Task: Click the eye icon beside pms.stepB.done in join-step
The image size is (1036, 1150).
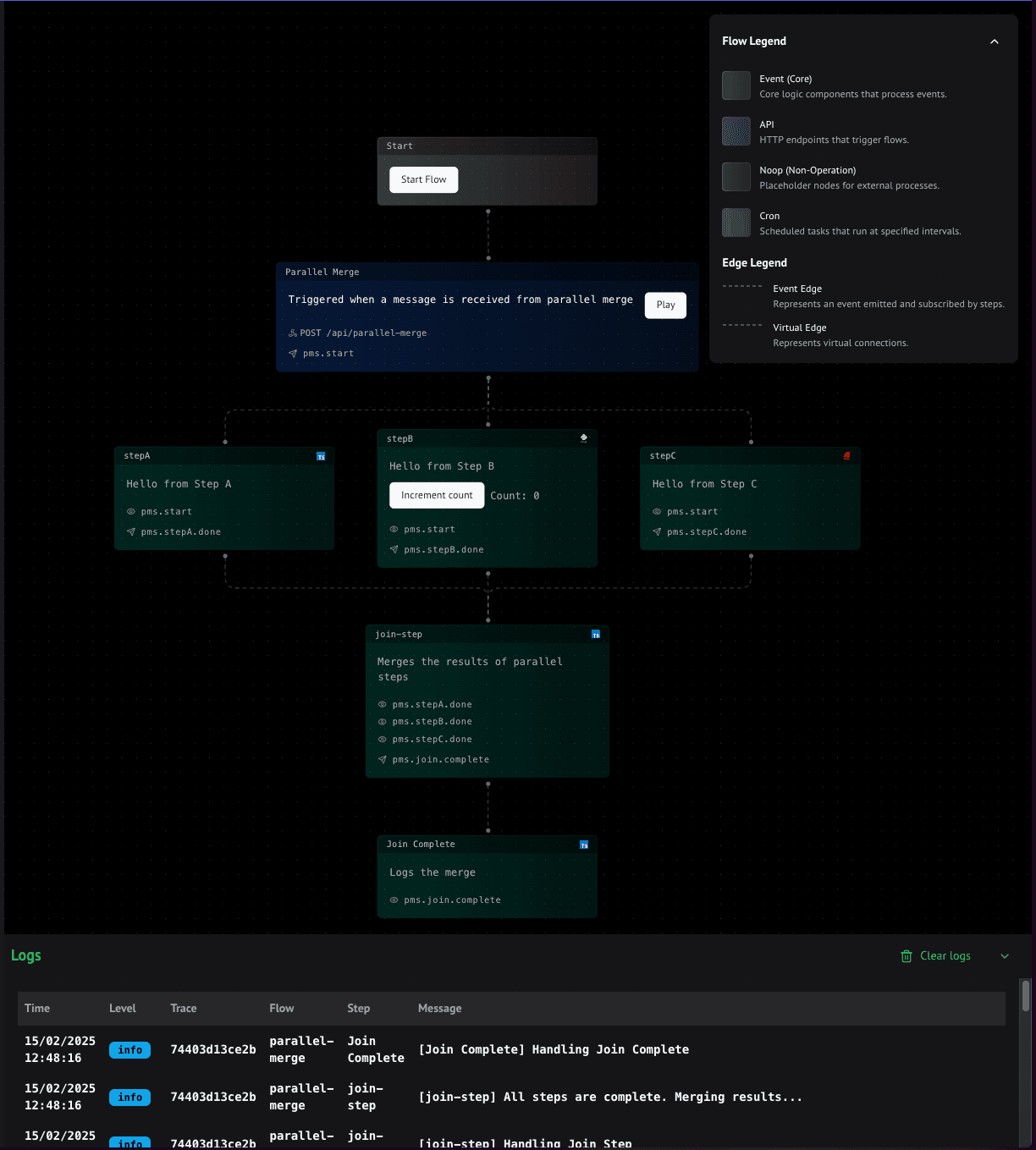Action: 383,722
